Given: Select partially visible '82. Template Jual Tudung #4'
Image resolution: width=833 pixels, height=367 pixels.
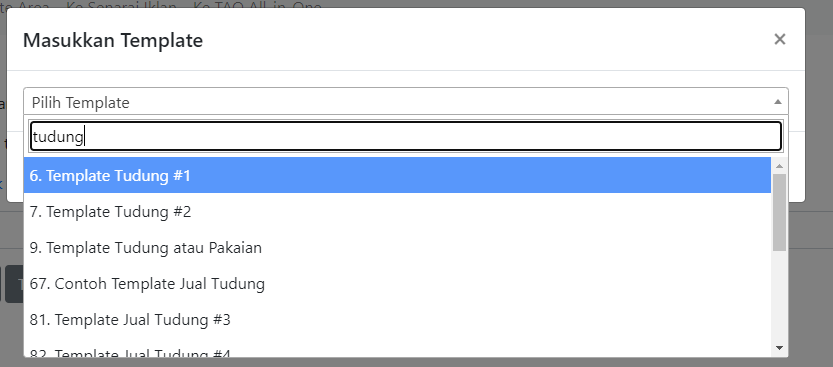Looking at the screenshot, I should (397, 348).
